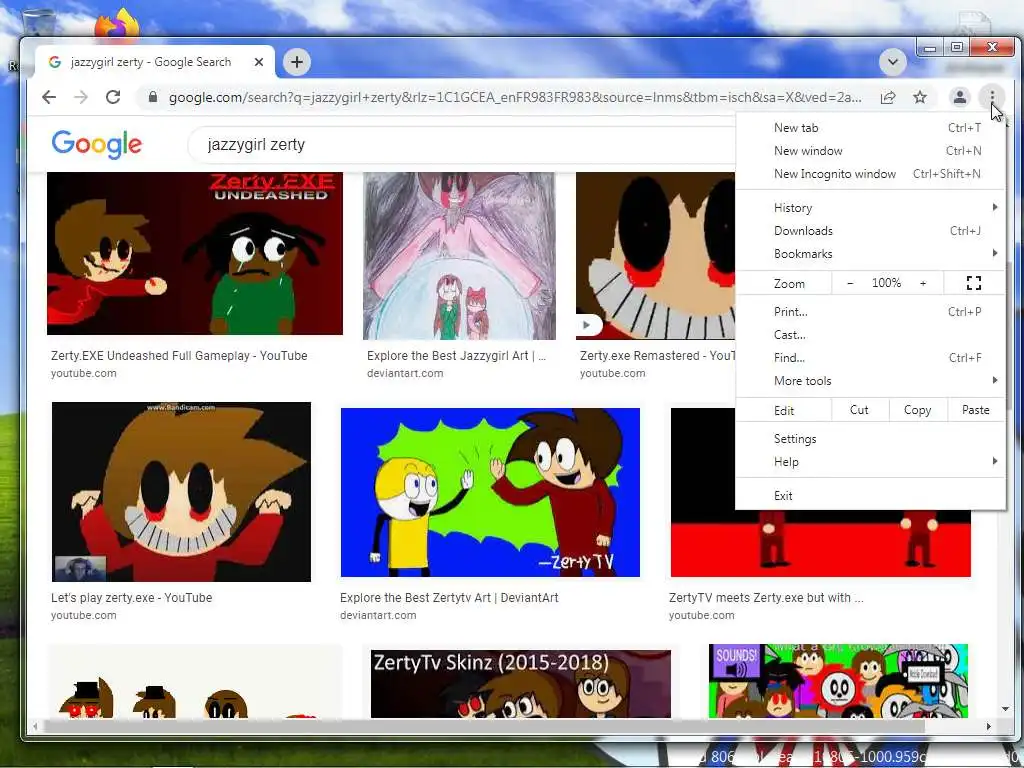Click the Cut button in Edit row
This screenshot has height=768, width=1024.
(x=859, y=410)
